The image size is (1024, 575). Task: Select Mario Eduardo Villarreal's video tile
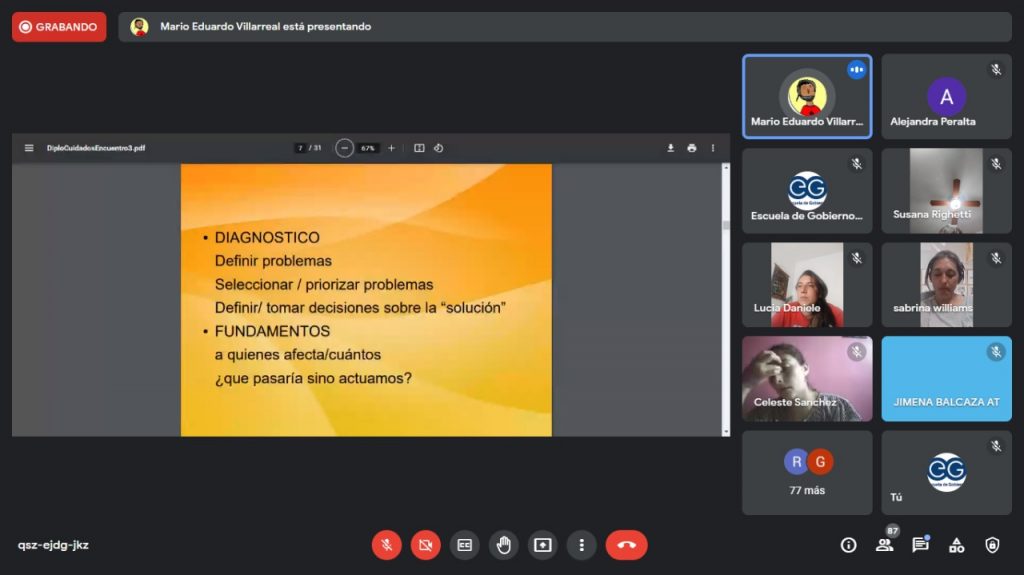coord(807,96)
